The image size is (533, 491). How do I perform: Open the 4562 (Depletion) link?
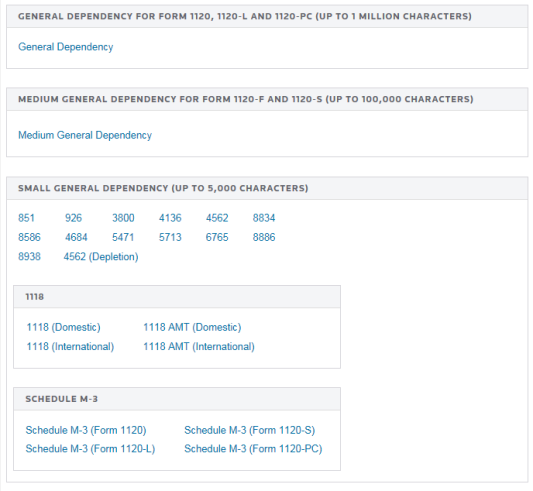click(101, 257)
